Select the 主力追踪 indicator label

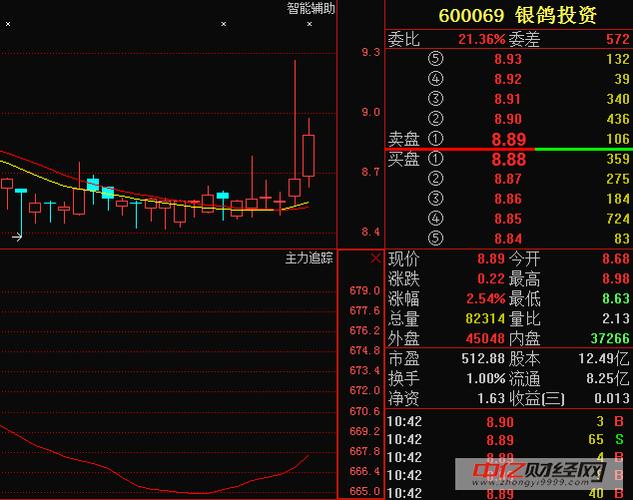click(x=309, y=258)
